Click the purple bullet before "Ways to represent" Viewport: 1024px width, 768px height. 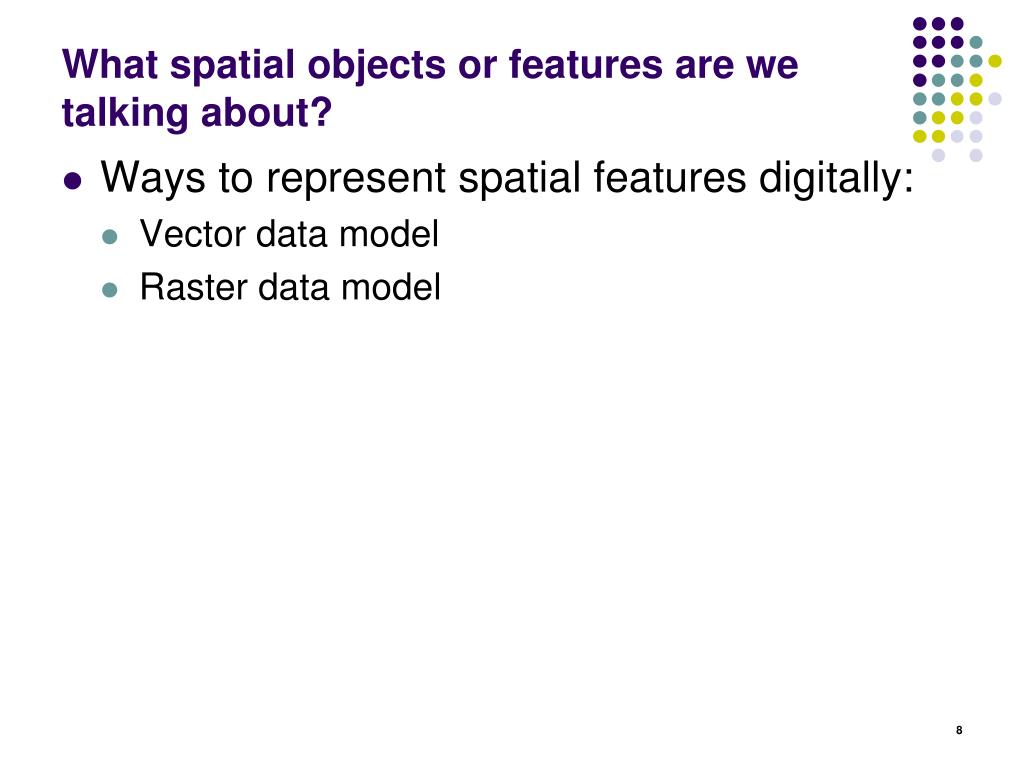(x=73, y=180)
